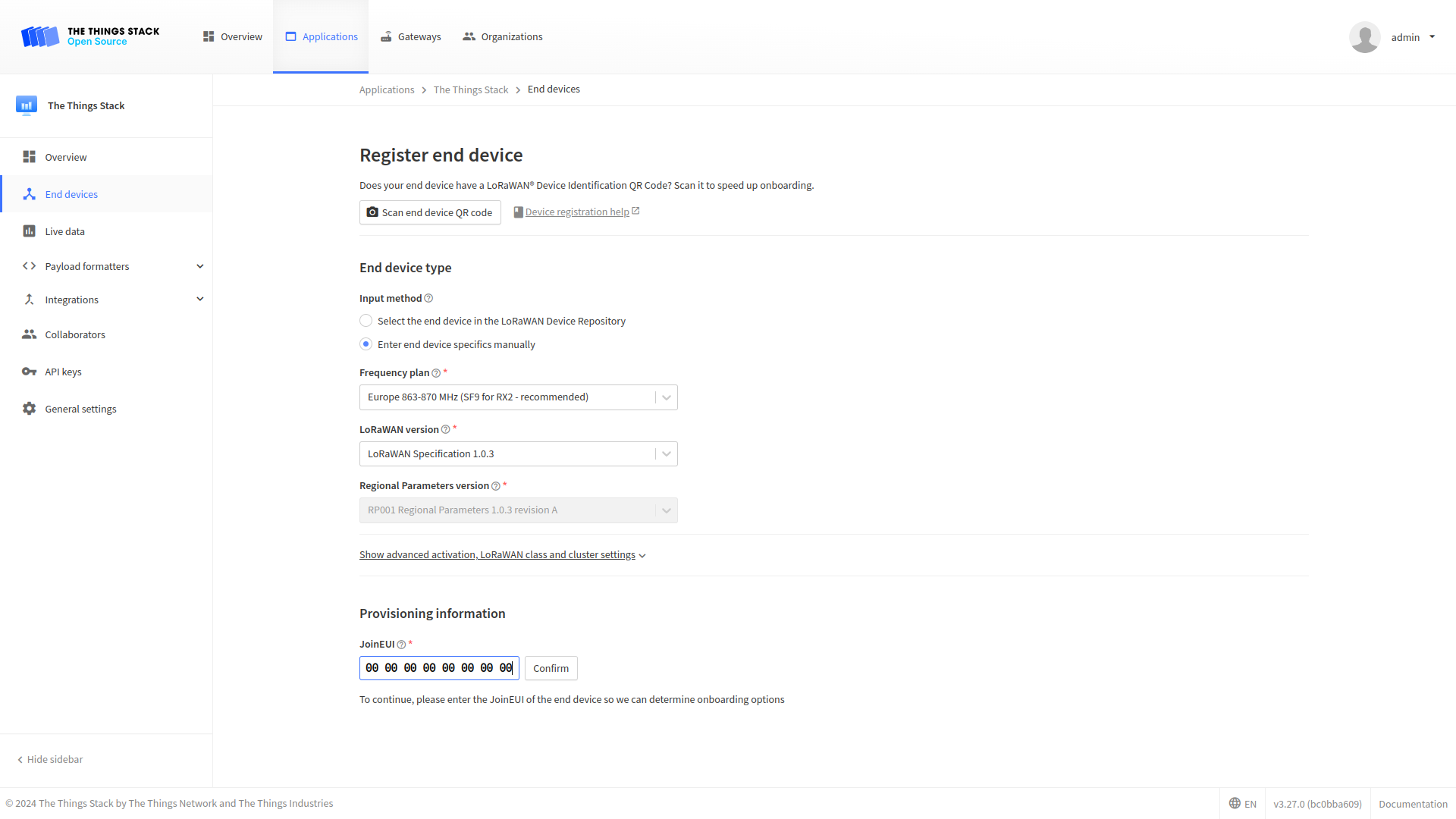Click the Gateways router icon

[386, 36]
